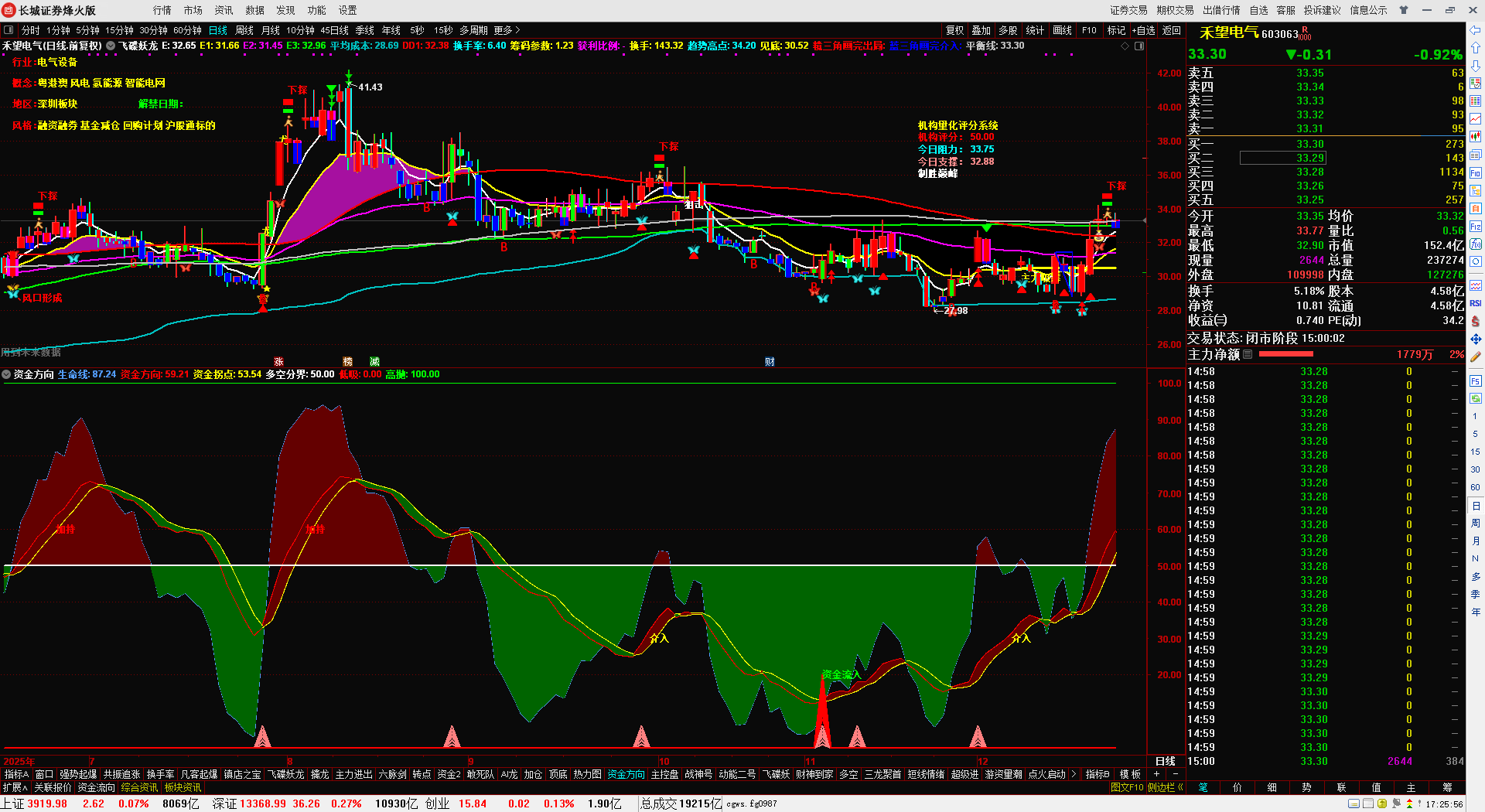Open the 多周期 multi-period option
Image resolution: width=1485 pixels, height=812 pixels.
473,30
